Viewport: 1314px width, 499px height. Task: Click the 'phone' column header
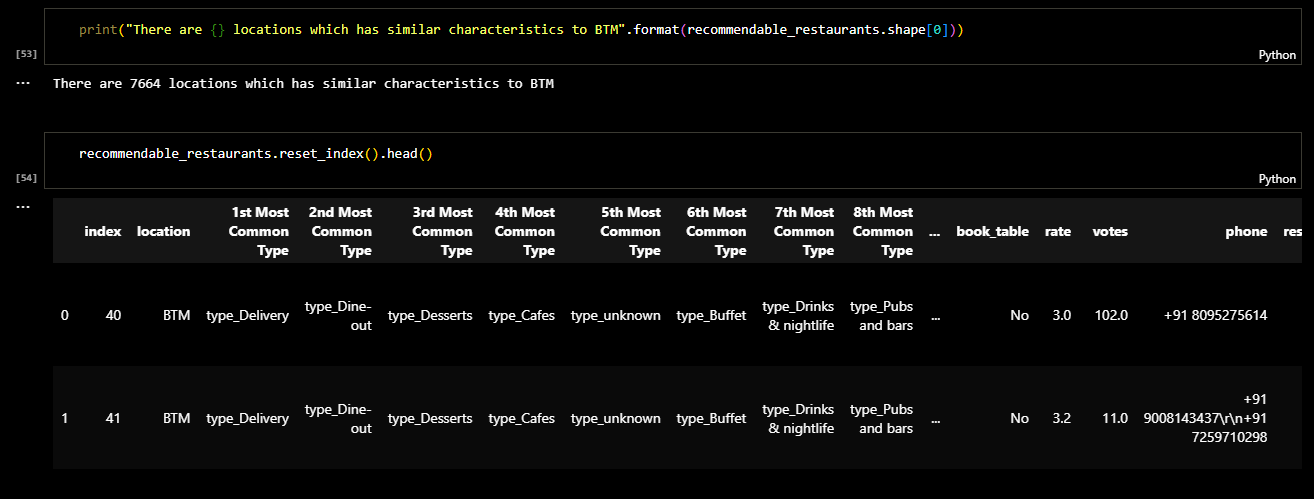pos(1246,231)
